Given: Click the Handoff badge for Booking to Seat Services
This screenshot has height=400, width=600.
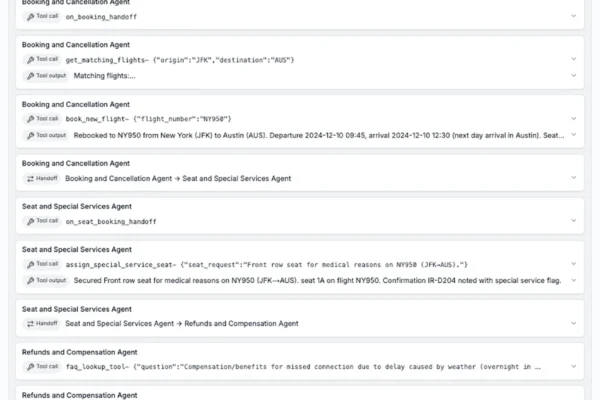Looking at the screenshot, I should click(42, 178).
